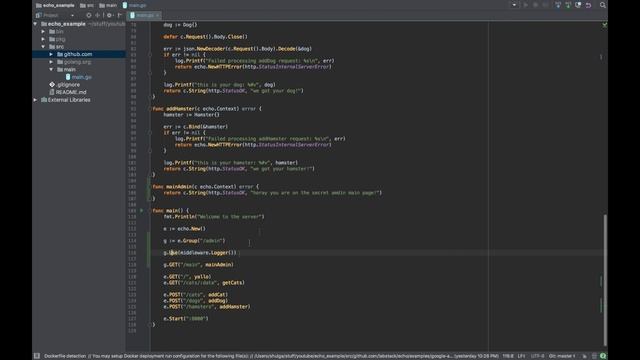This screenshot has width=640, height=360.
Task: Click the Docker detection notification in status bar
Action: 271,356
